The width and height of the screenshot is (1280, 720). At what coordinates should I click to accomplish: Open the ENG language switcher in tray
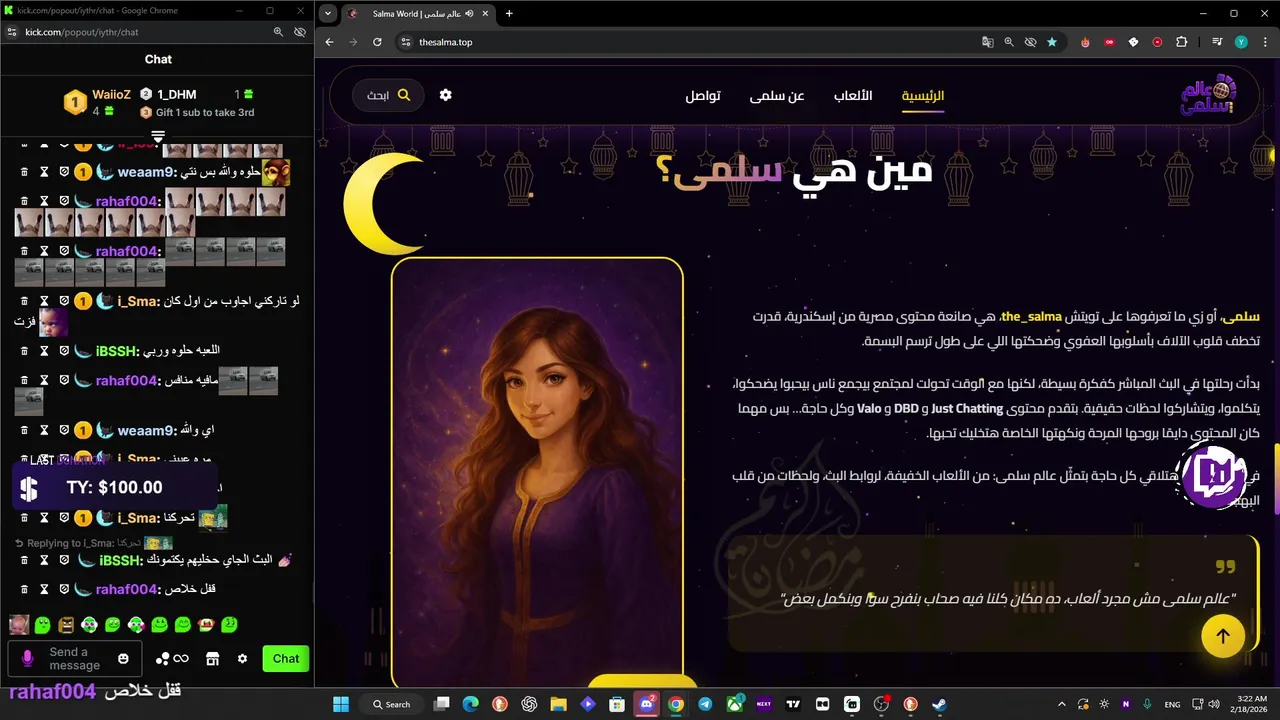1172,704
